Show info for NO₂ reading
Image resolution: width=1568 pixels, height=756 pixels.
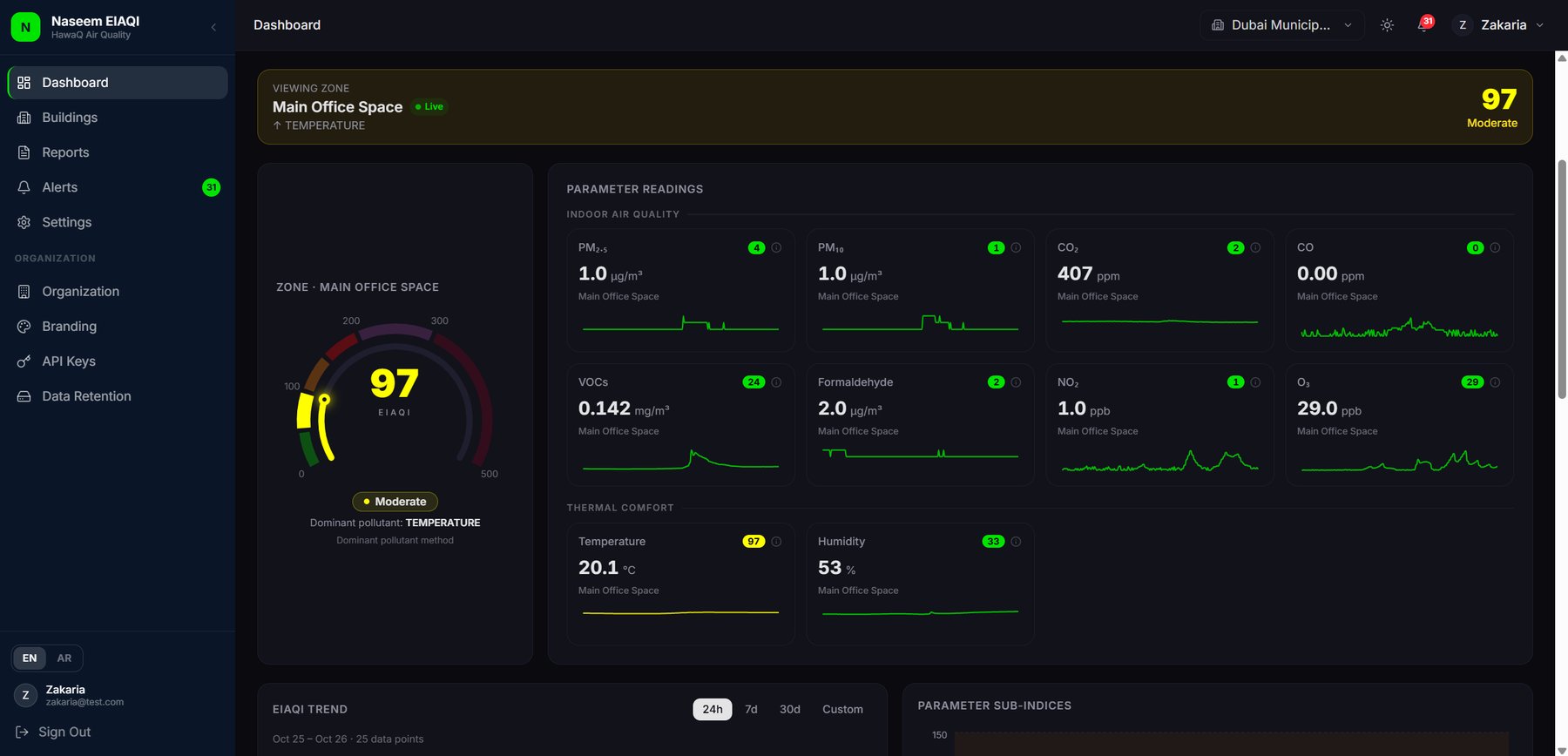pyautogui.click(x=1255, y=382)
